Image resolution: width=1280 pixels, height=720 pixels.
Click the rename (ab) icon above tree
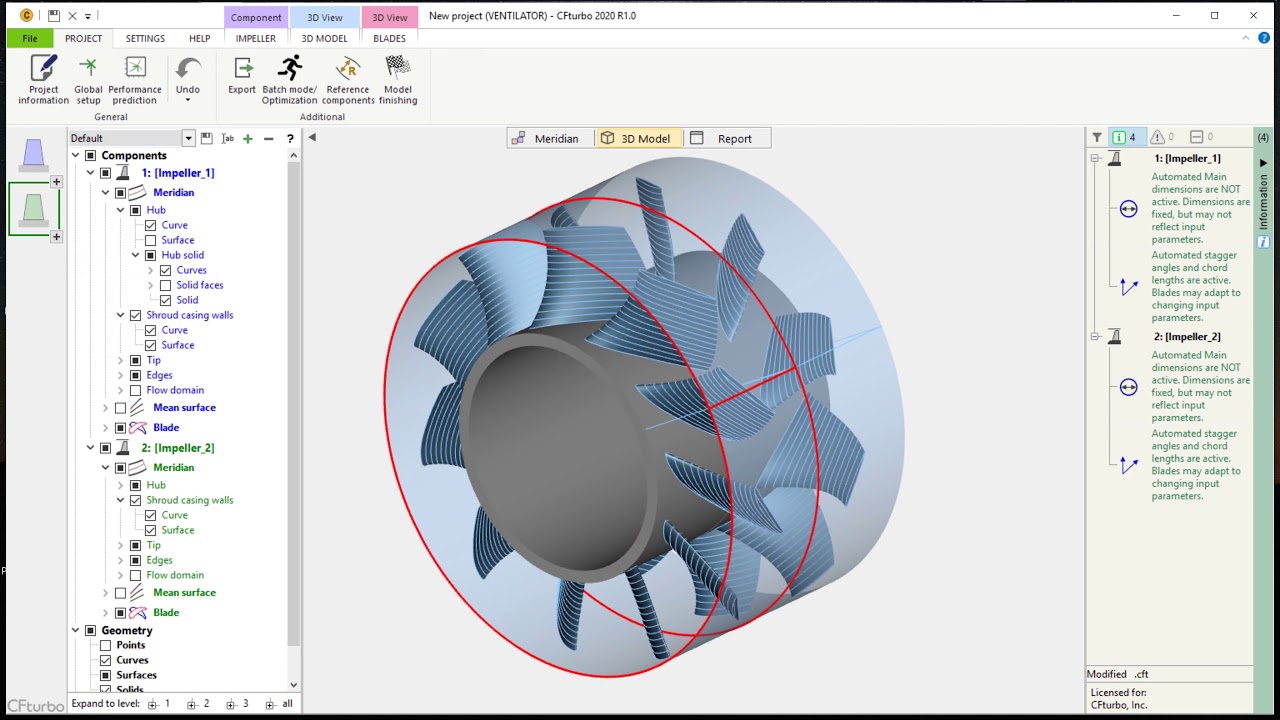click(x=228, y=138)
